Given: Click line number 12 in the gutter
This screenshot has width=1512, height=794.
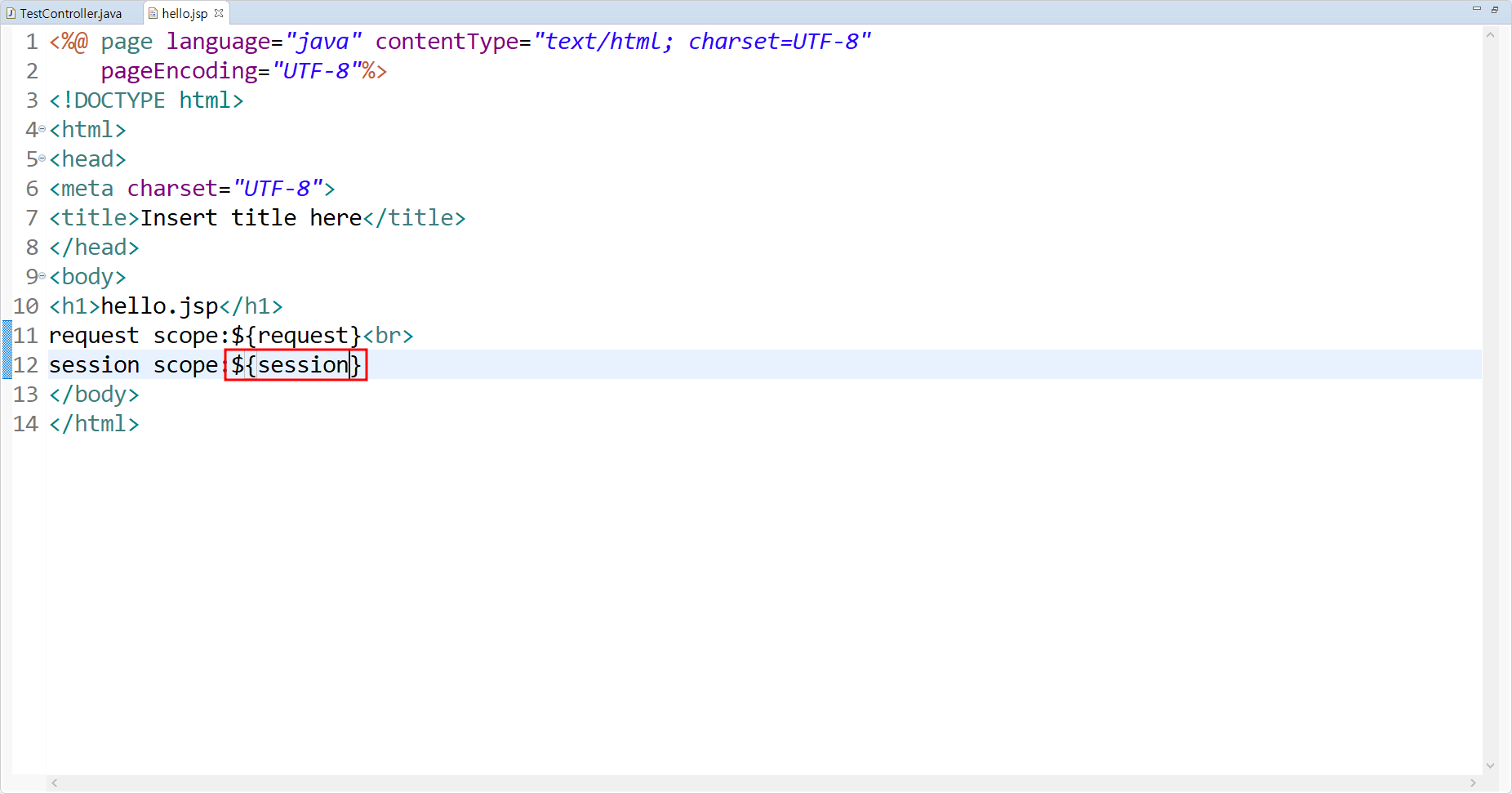Looking at the screenshot, I should click(x=25, y=365).
